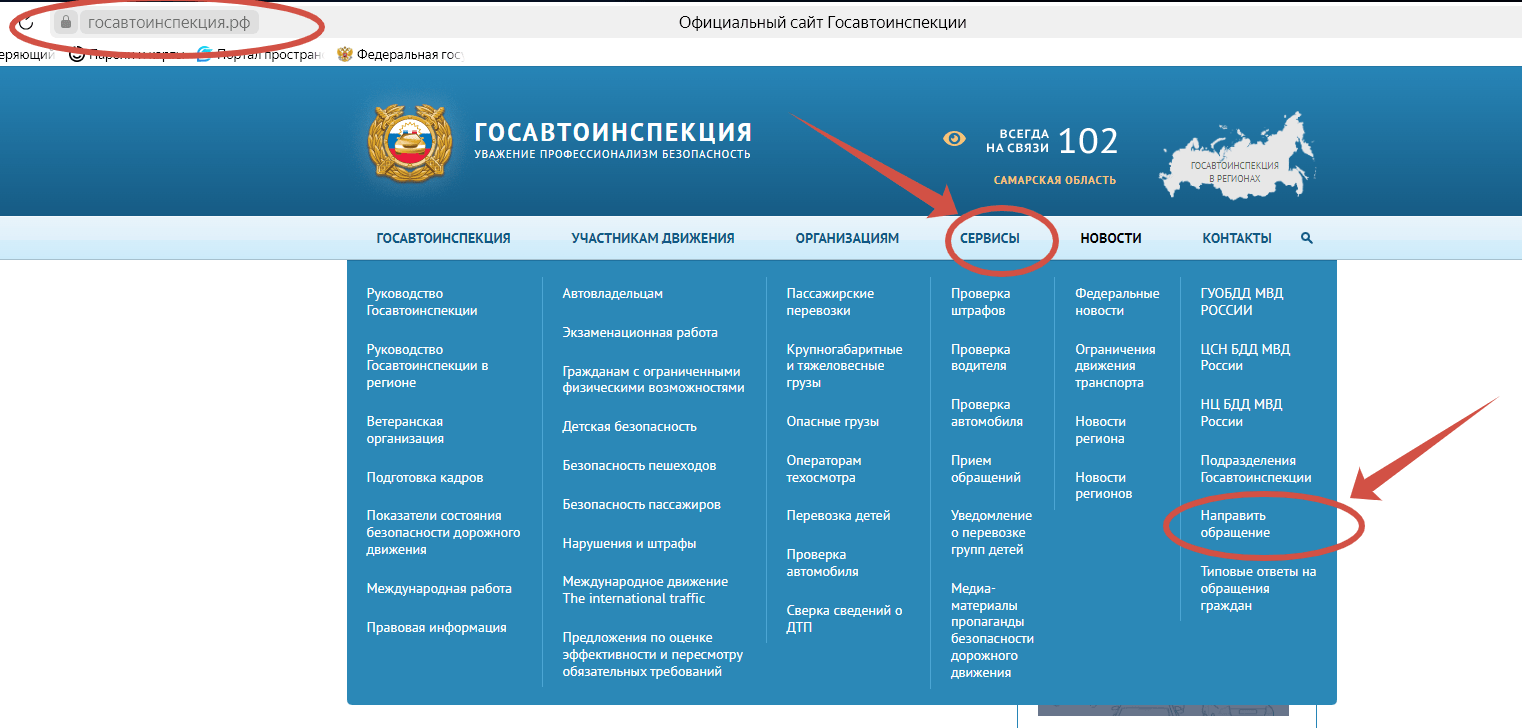Open the КОНТАКТЫ menu

pyautogui.click(x=1237, y=238)
